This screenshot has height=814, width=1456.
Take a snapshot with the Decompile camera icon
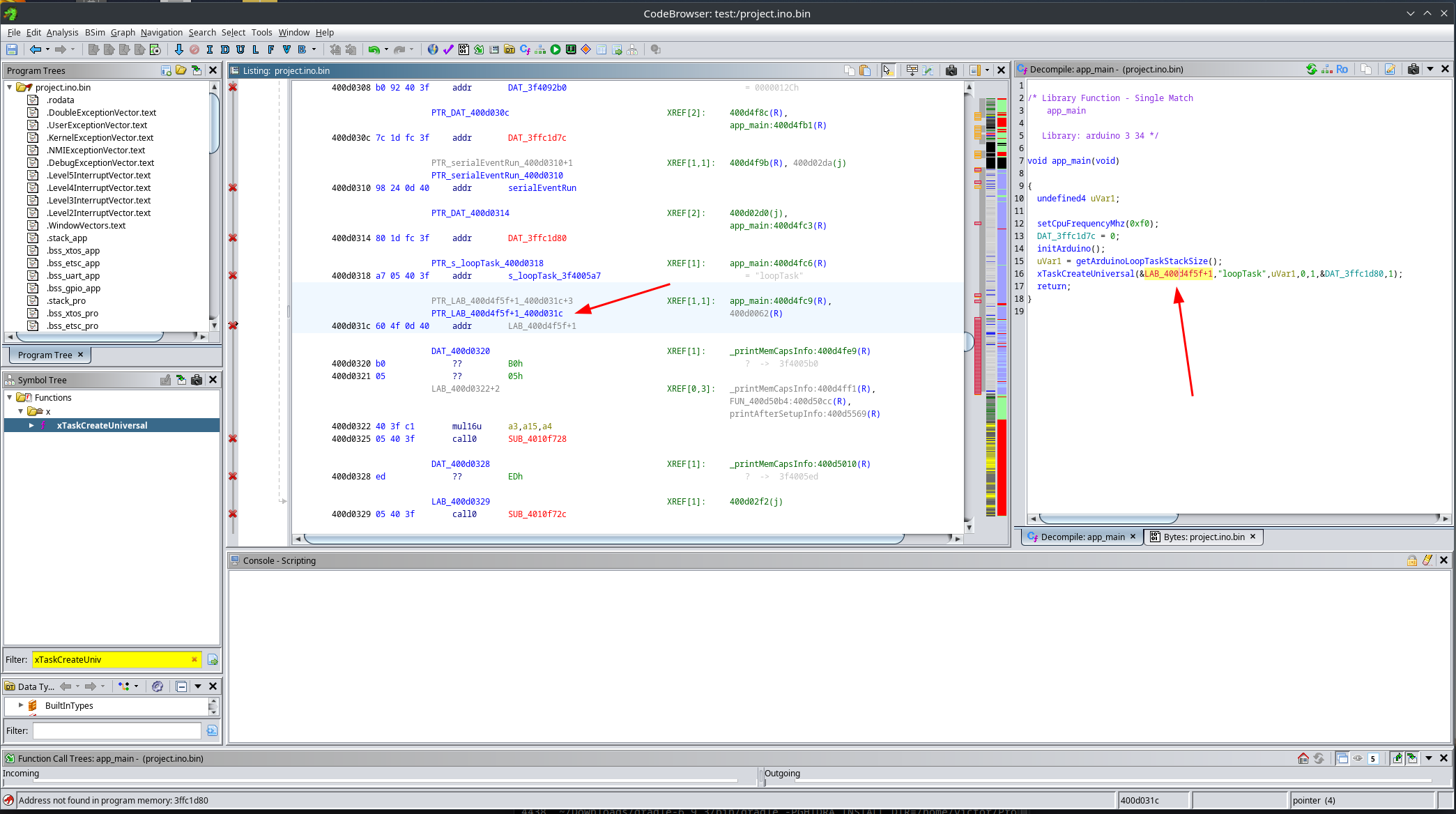pos(1413,69)
